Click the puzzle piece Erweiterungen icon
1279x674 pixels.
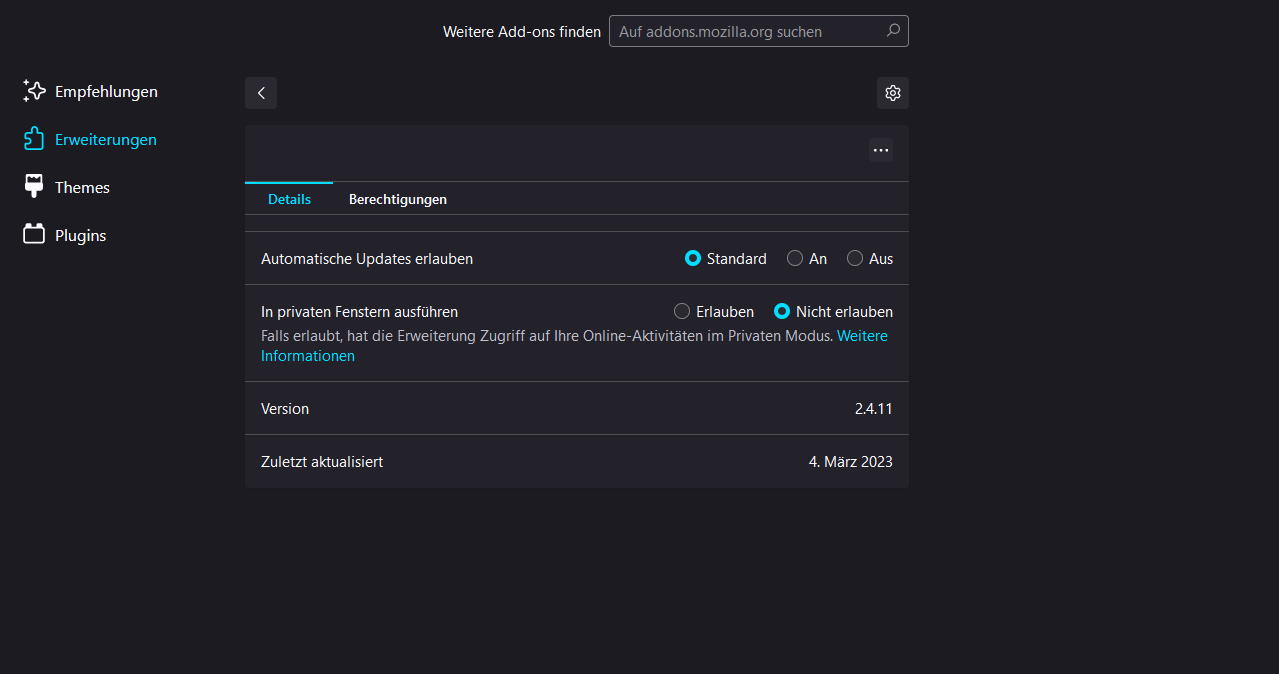(x=34, y=139)
